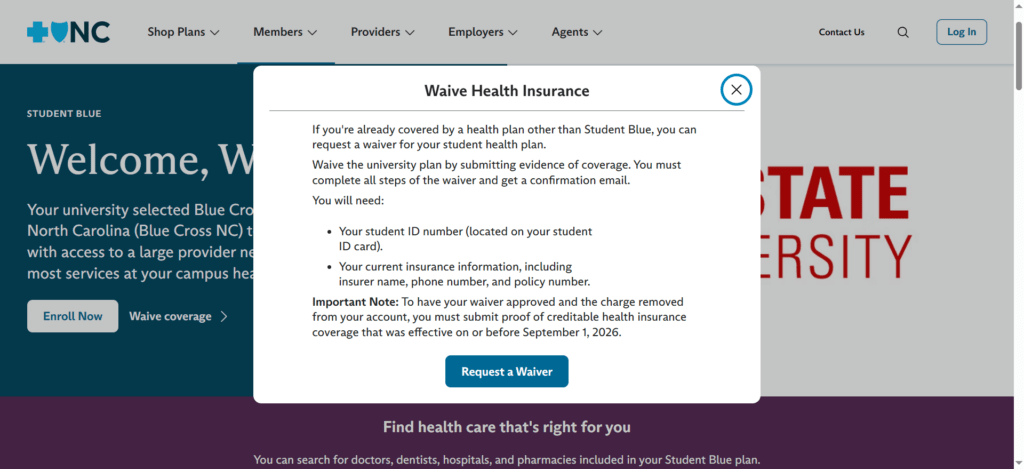Click the Enroll Now button
The height and width of the screenshot is (469, 1024).
tap(72, 316)
